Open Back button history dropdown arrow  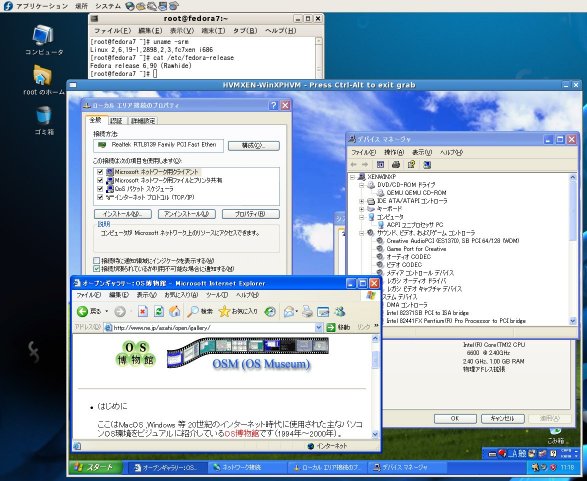tap(107, 311)
